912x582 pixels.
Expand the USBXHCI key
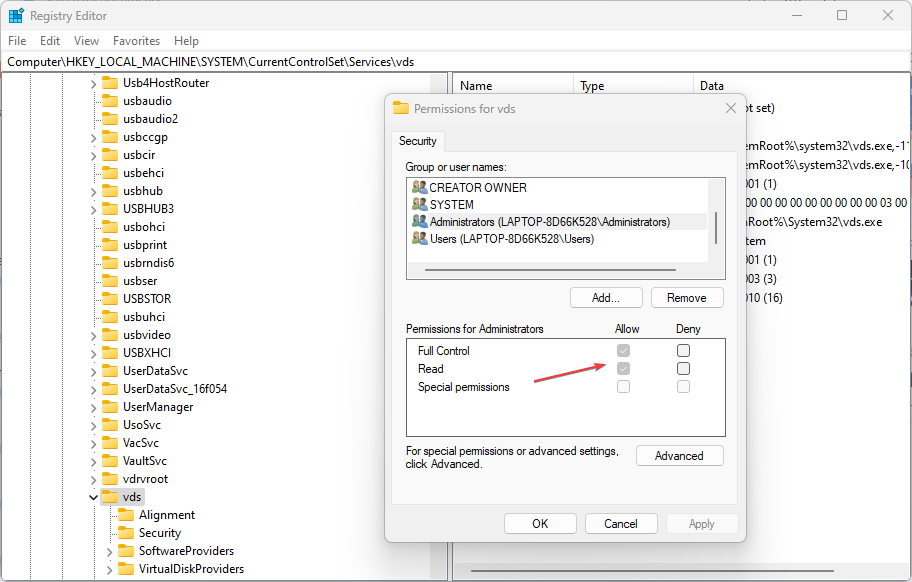tap(94, 354)
